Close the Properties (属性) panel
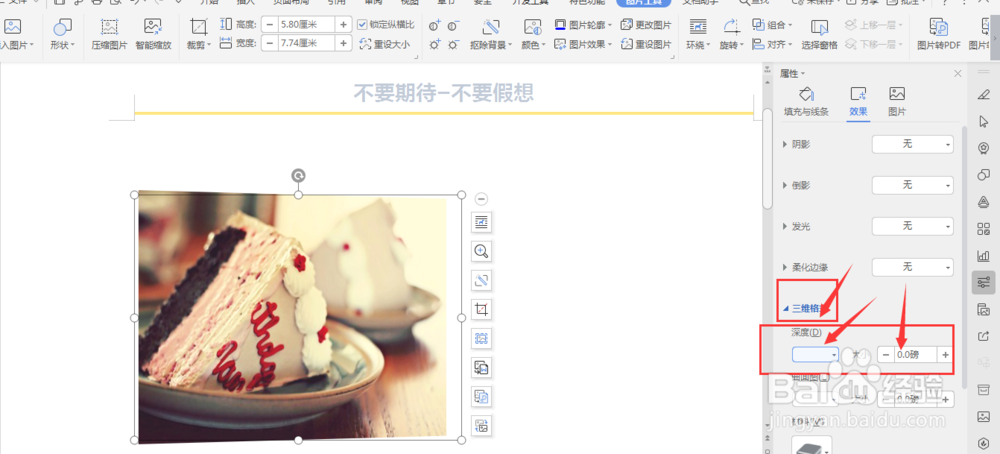The width and height of the screenshot is (1000, 454). pos(957,74)
